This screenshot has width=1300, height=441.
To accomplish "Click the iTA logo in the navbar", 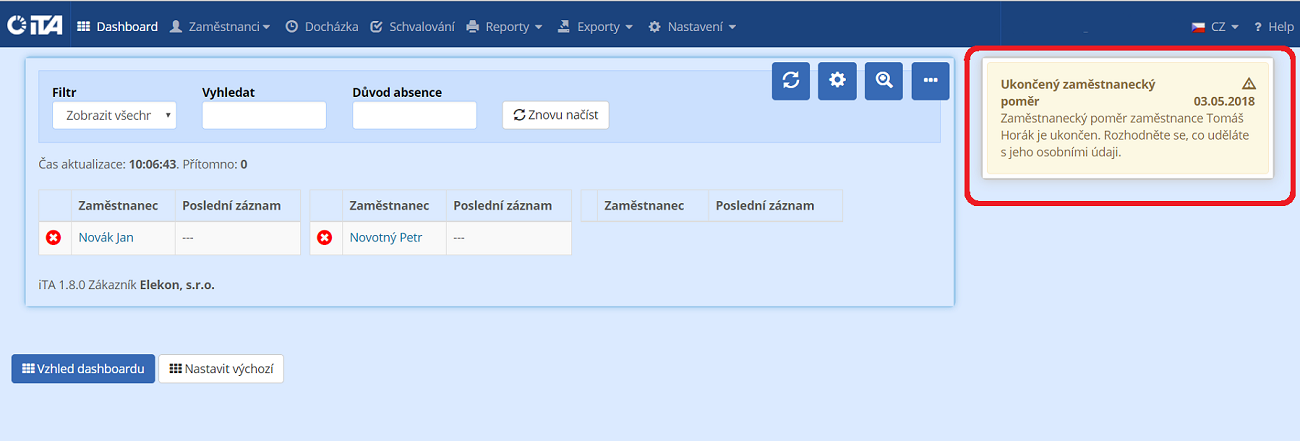I will (x=34, y=26).
